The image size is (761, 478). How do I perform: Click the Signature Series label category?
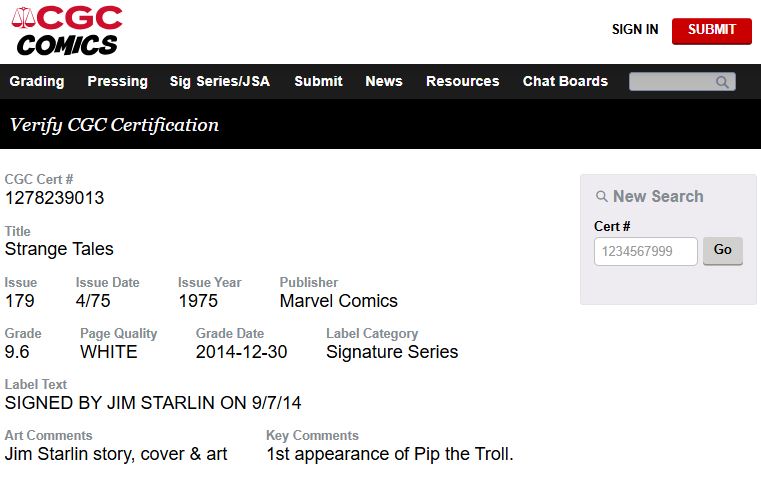(392, 352)
